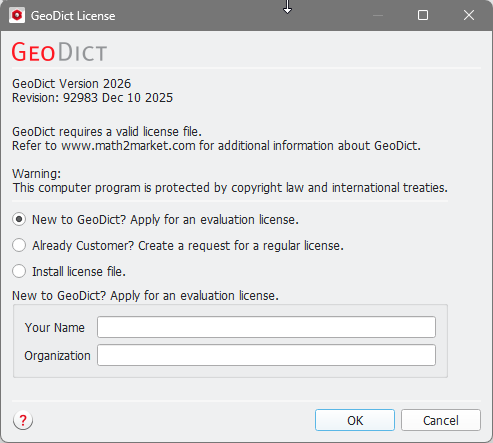Click the 'Your Name' label

point(55,328)
